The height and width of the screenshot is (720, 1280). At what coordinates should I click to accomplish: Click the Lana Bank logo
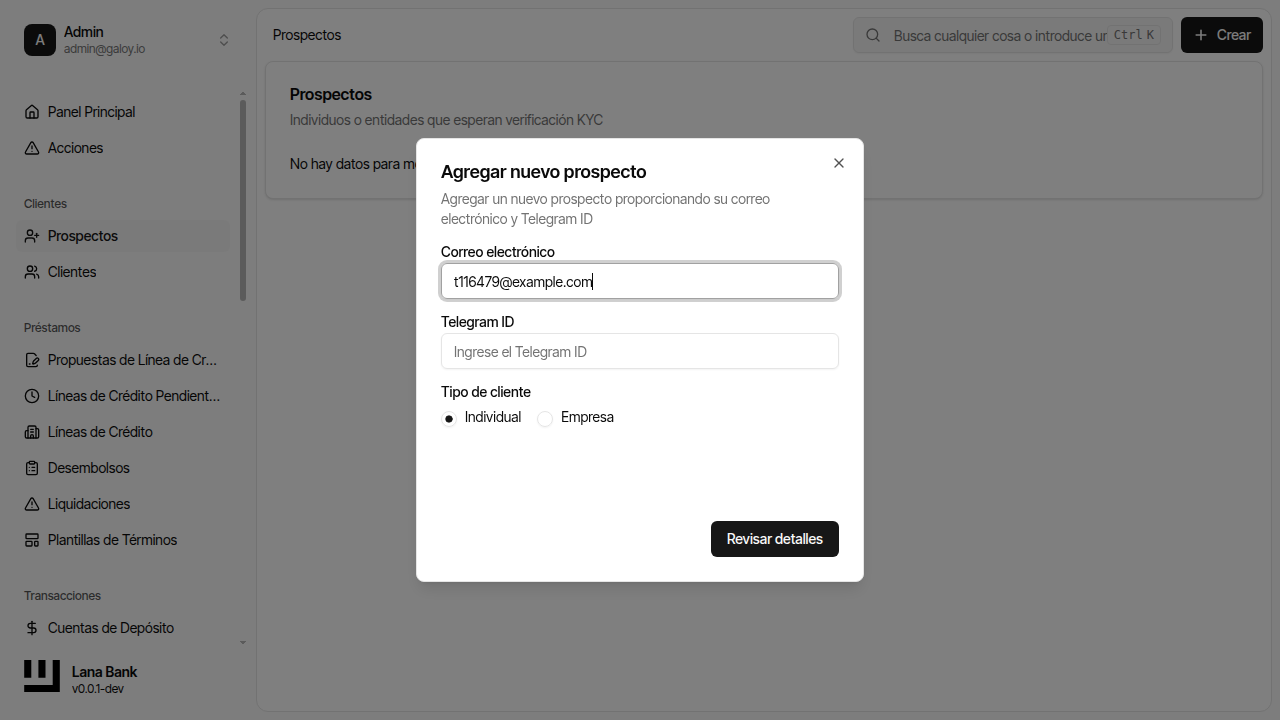[41, 676]
